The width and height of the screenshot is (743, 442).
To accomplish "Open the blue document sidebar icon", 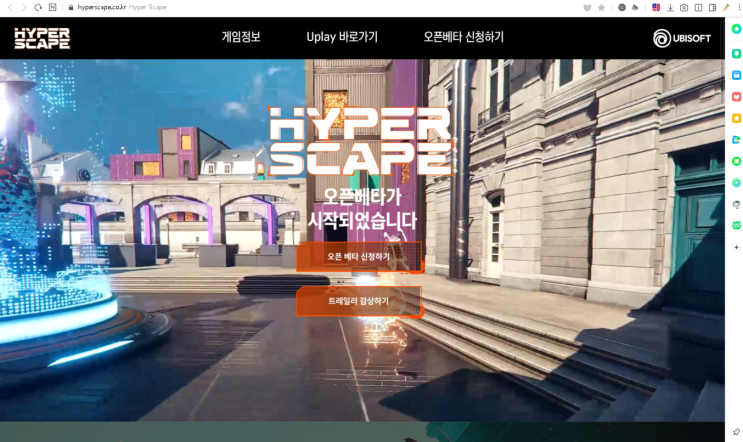I will (736, 140).
